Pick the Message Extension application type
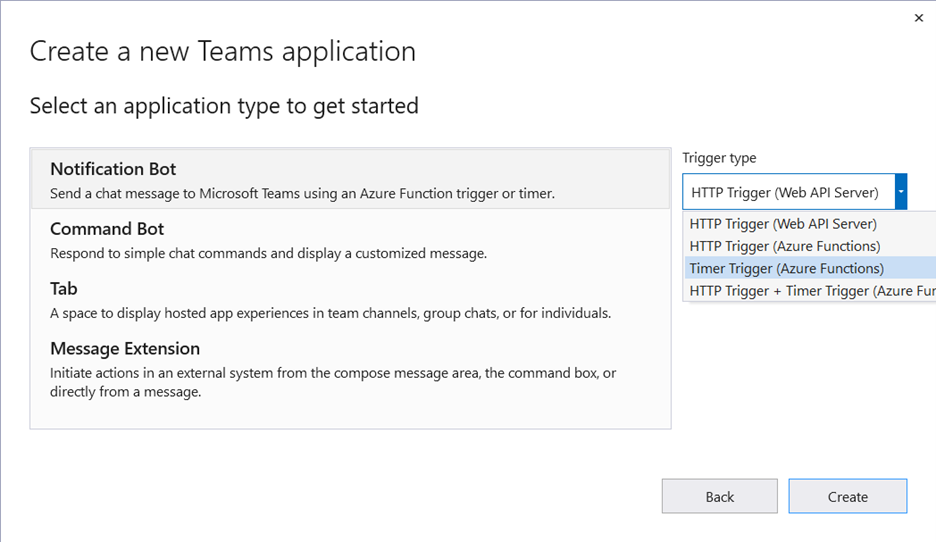Viewport: 936px width, 542px height. click(125, 349)
